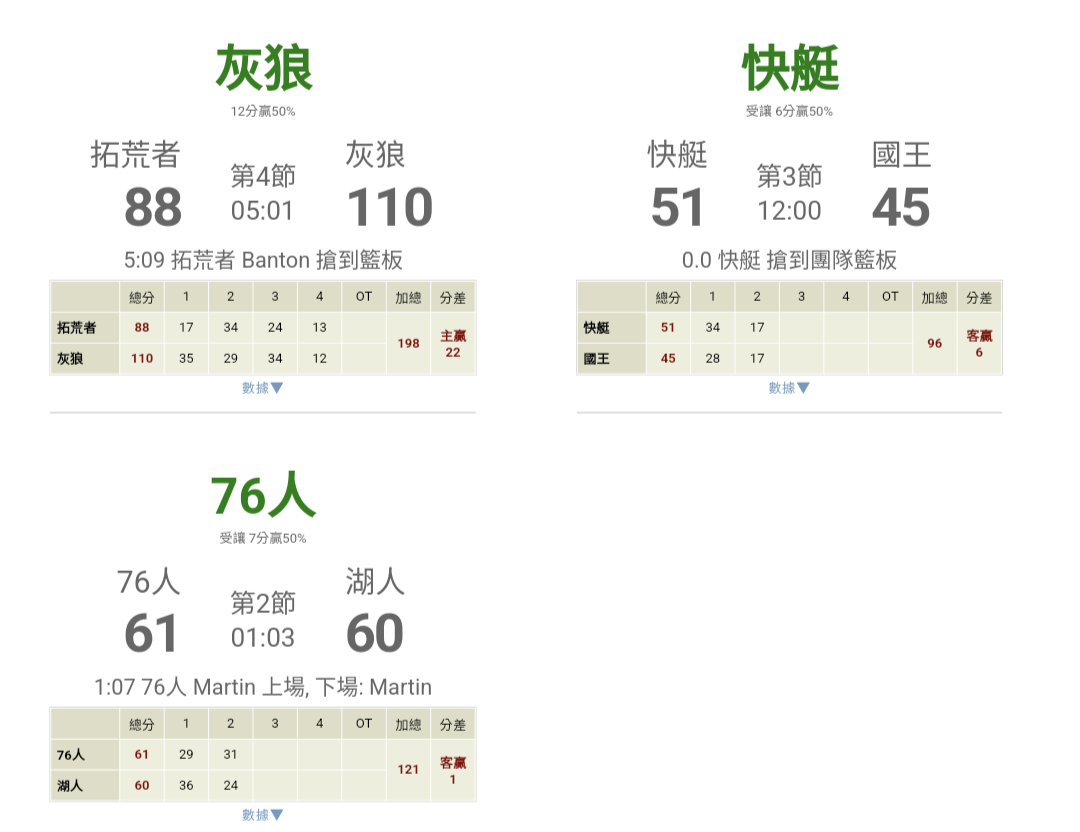The image size is (1080, 832).
Task: Click the 分差 header in 灰狼 game table
Action: tap(453, 298)
